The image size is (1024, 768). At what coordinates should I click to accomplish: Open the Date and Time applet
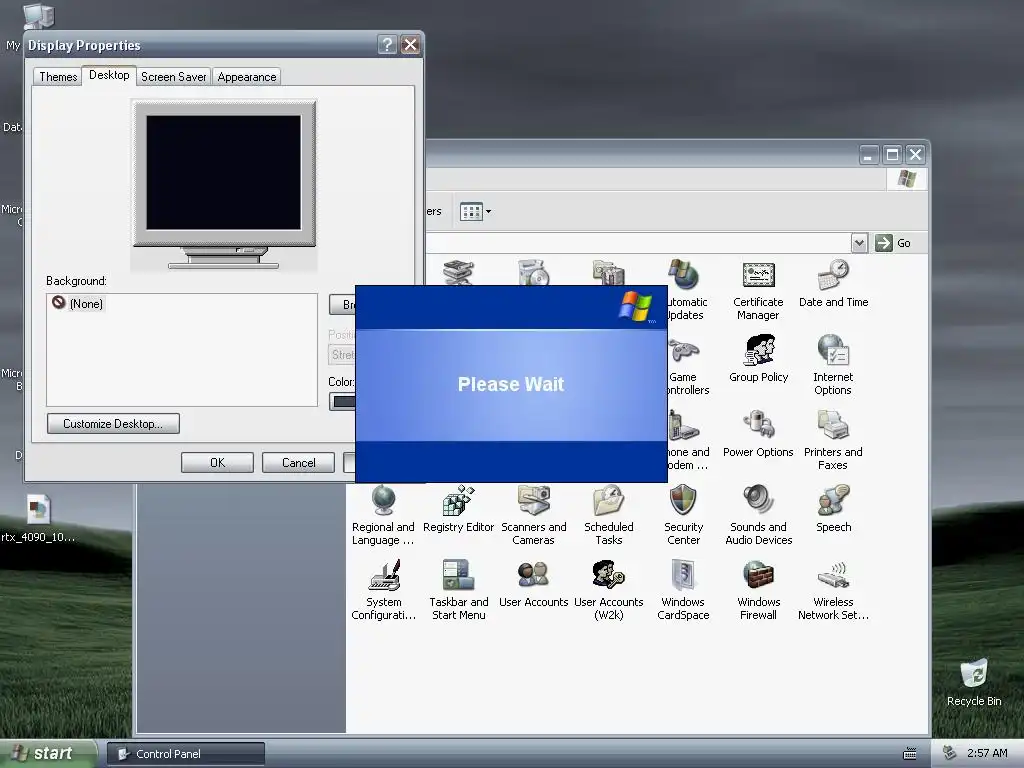(833, 284)
